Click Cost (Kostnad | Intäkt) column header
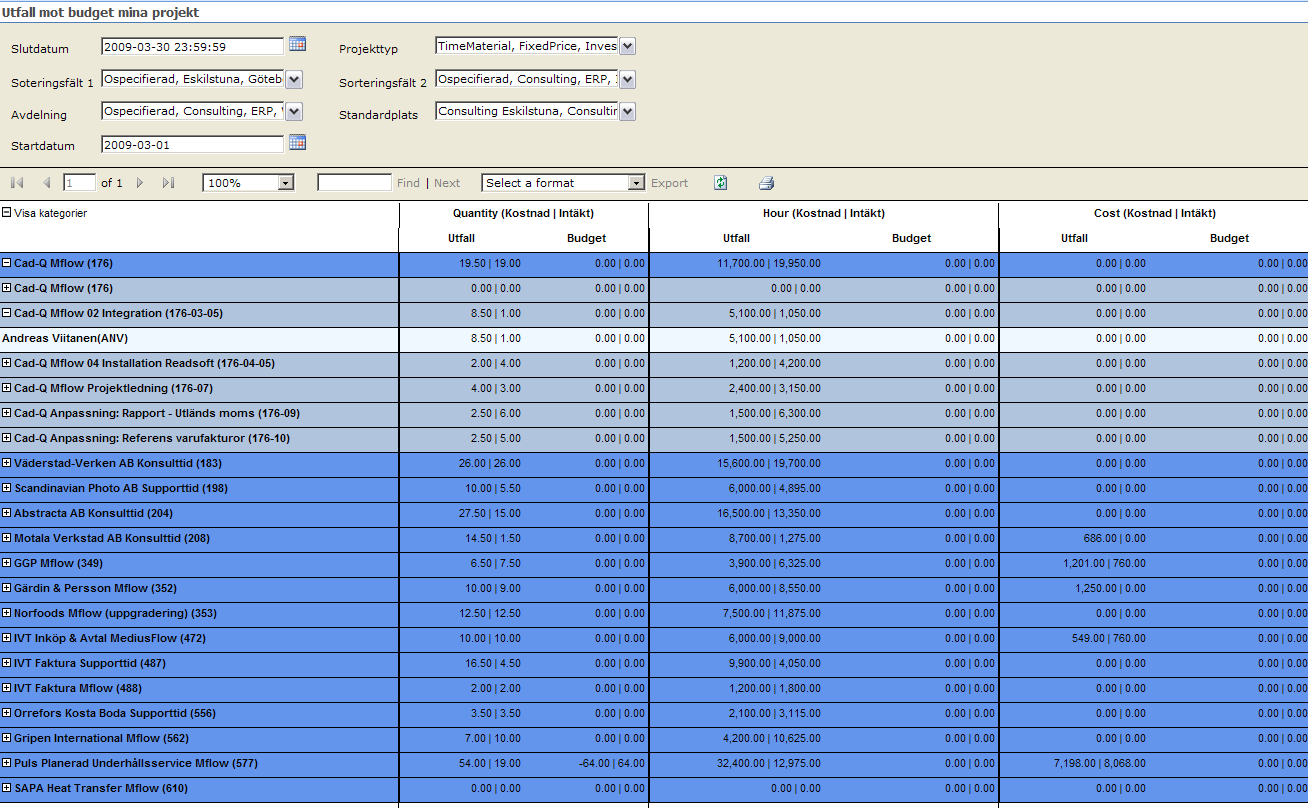 (1155, 213)
